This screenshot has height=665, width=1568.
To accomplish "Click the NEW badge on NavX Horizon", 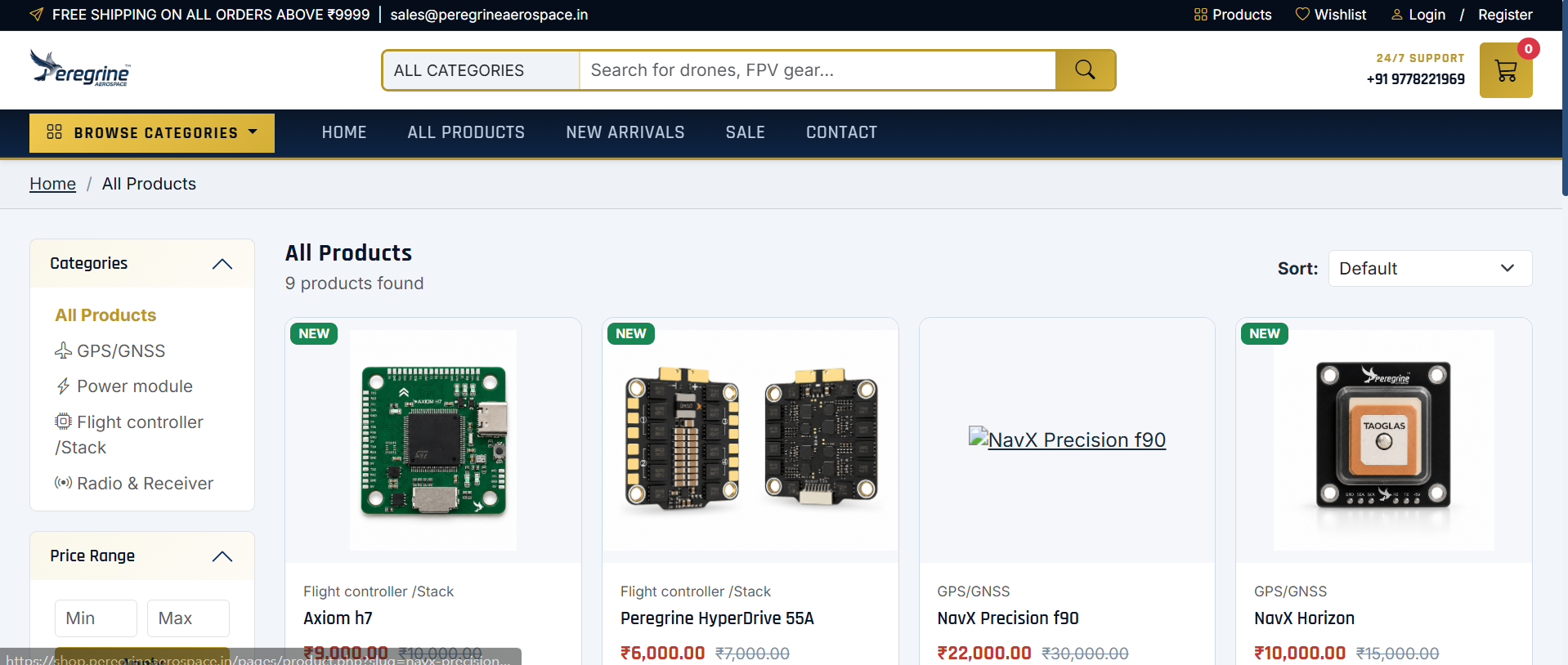I will tap(1265, 333).
